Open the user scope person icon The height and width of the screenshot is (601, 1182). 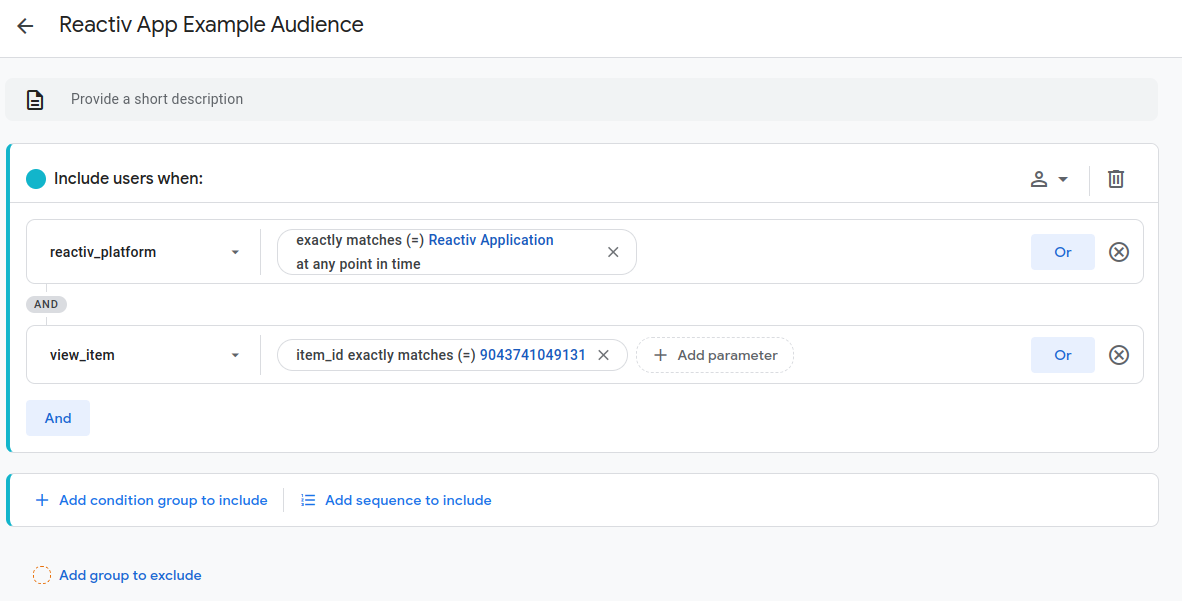click(1039, 179)
